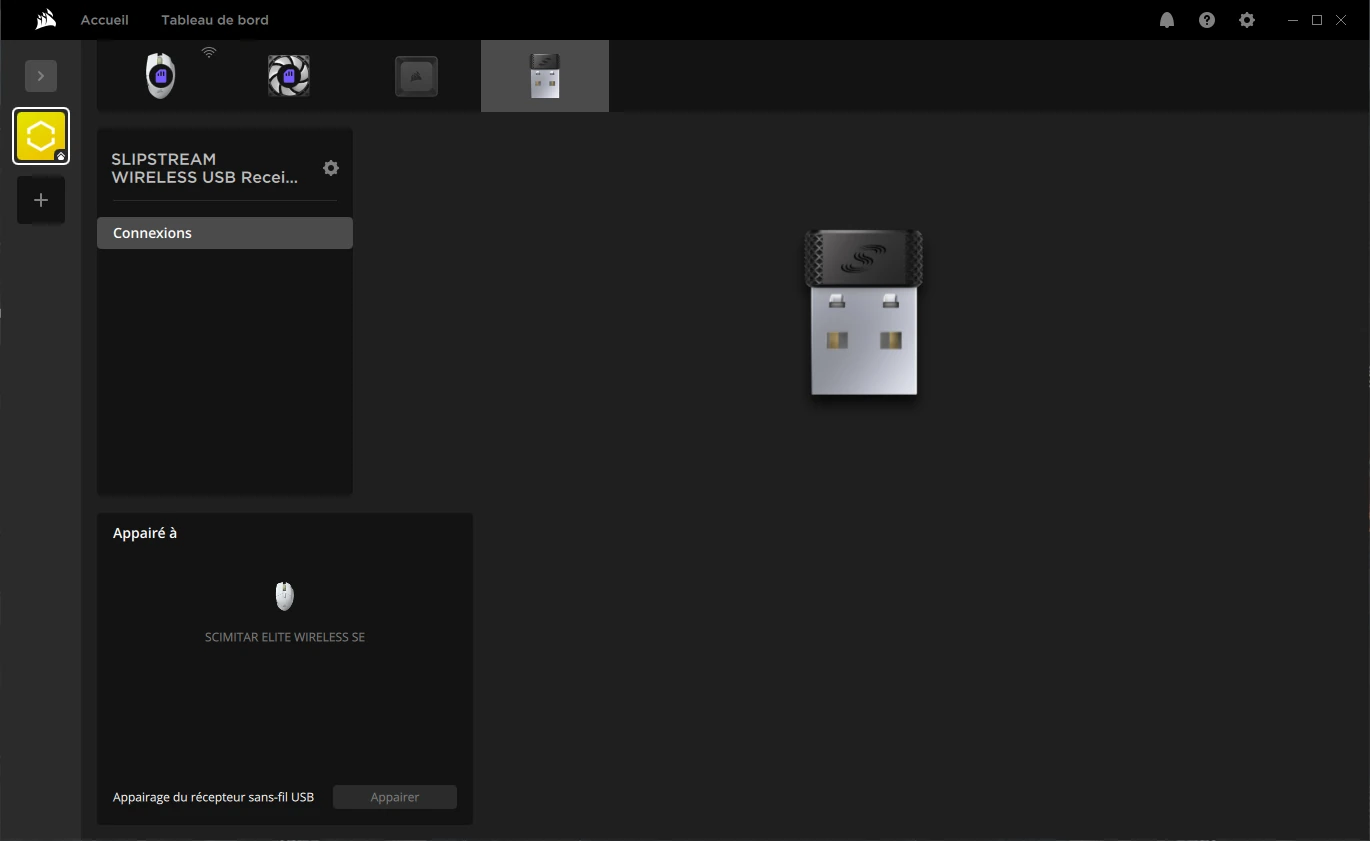Open the notifications bell
1370x841 pixels.
click(x=1167, y=20)
